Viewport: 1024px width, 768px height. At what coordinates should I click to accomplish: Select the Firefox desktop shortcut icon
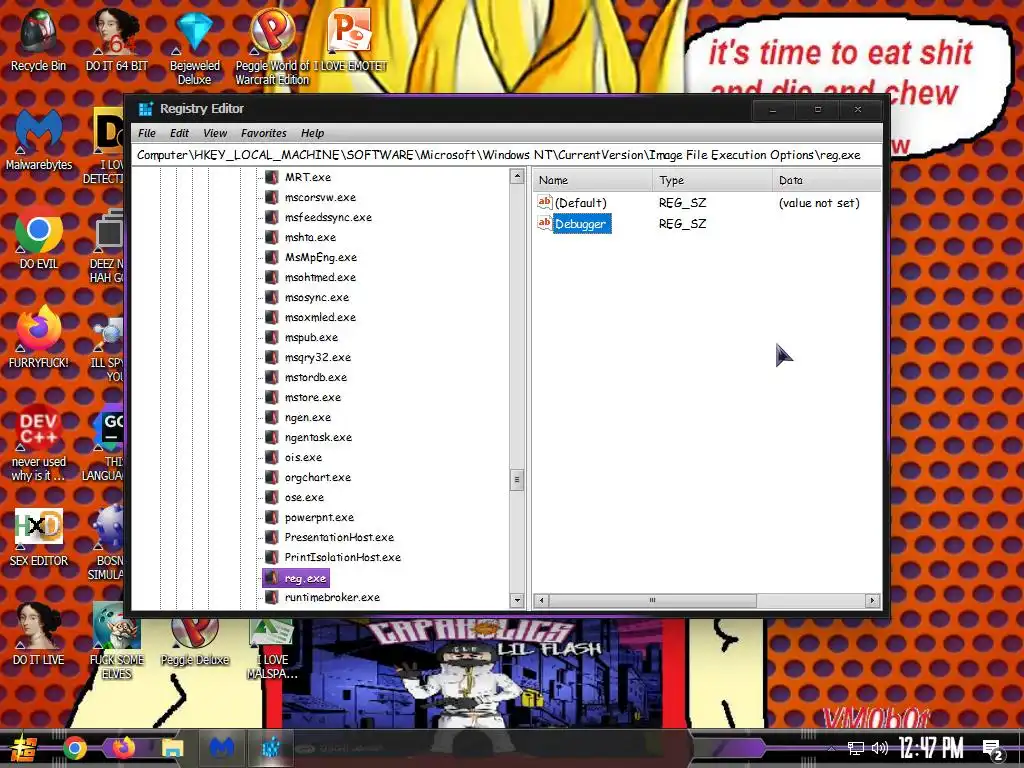(39, 338)
